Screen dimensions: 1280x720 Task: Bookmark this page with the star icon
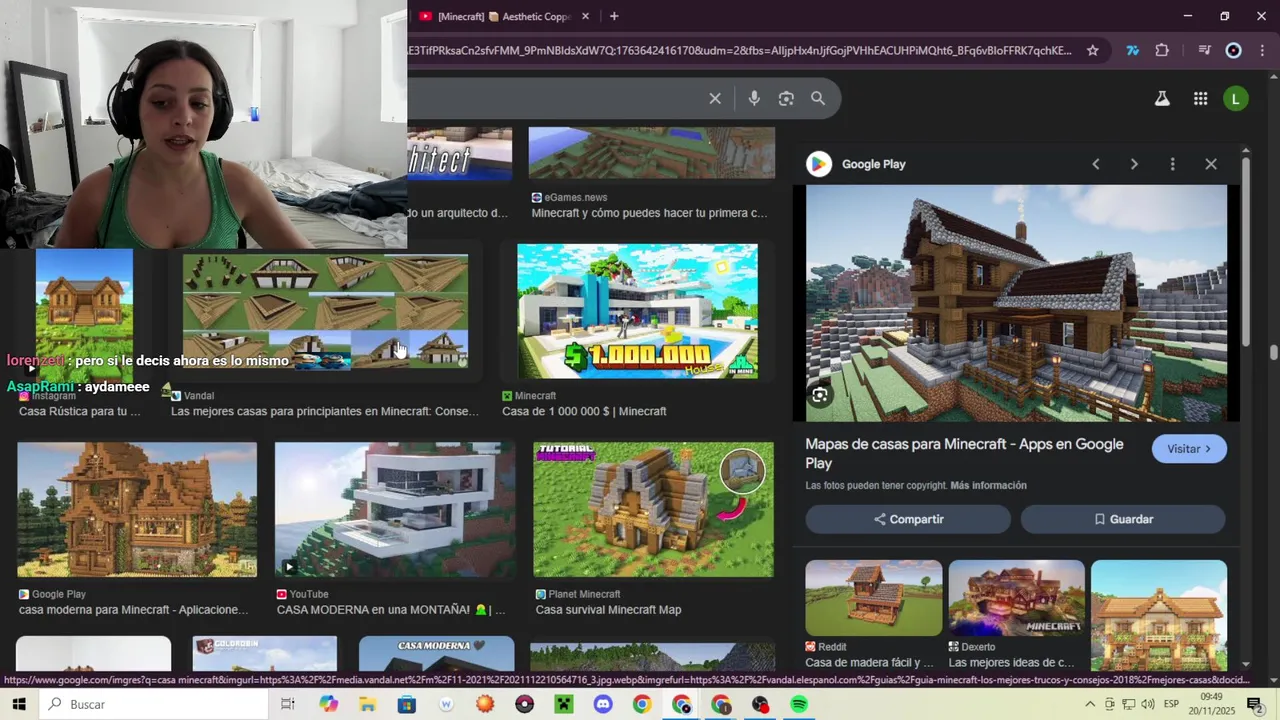1093,50
